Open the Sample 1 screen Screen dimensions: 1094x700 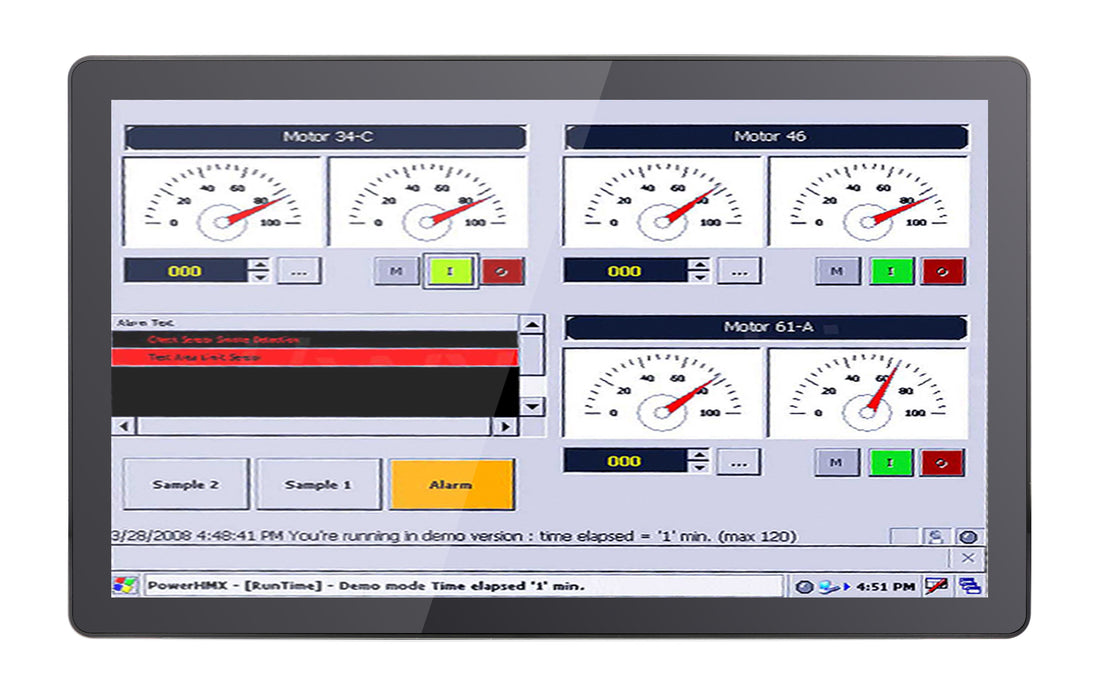point(318,484)
